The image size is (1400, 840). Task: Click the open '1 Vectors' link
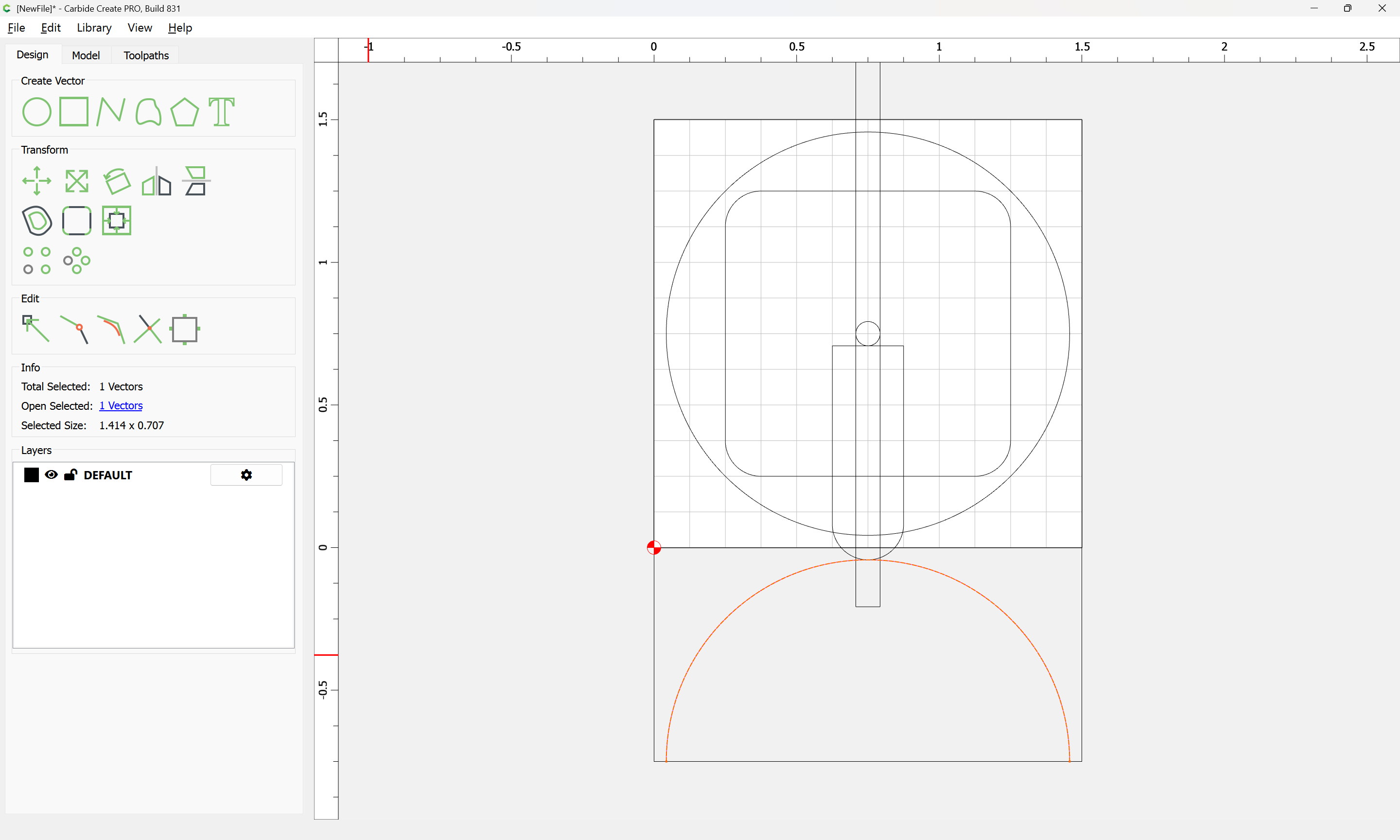pyautogui.click(x=121, y=406)
